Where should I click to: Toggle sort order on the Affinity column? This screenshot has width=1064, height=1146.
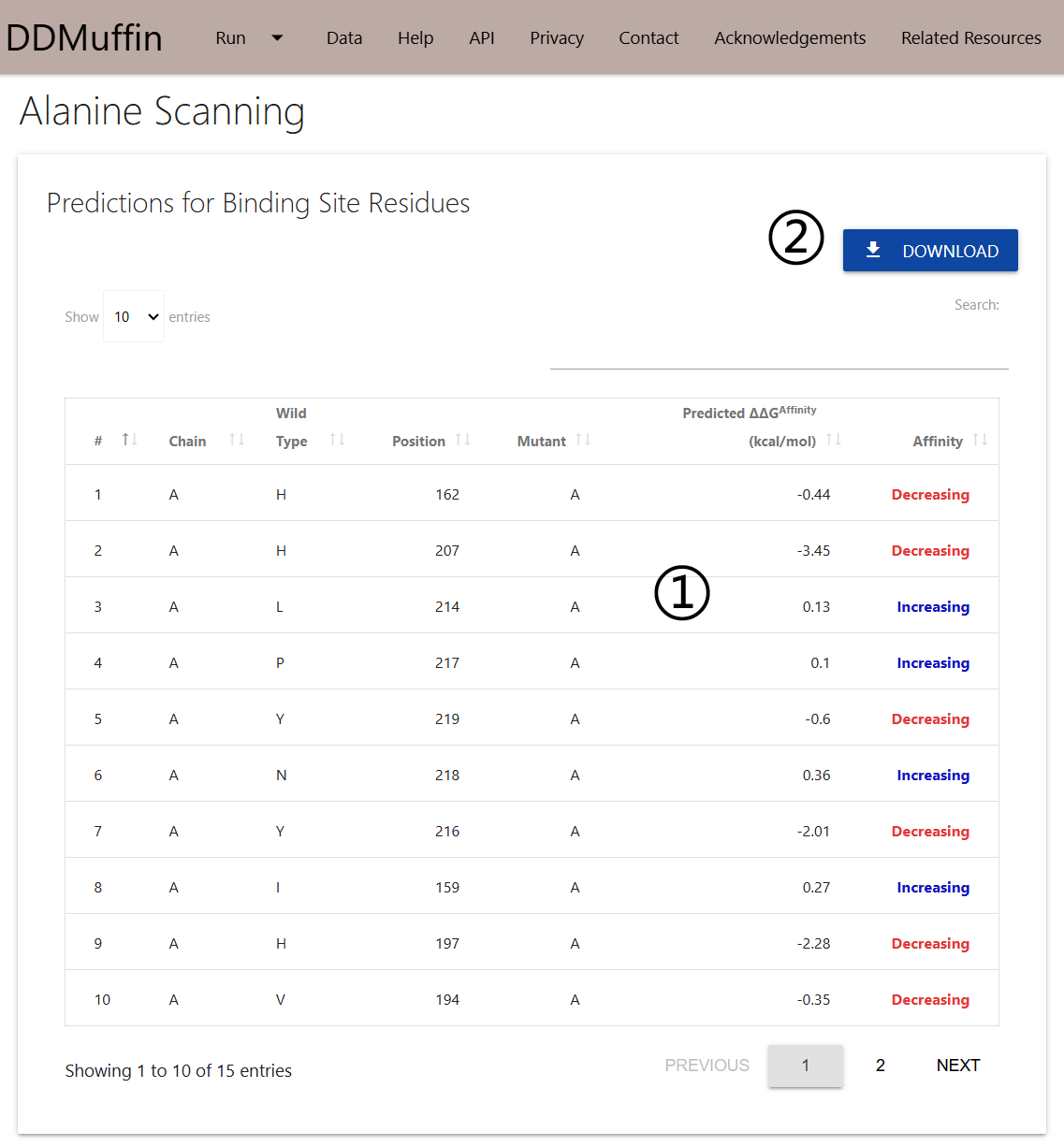(x=980, y=439)
